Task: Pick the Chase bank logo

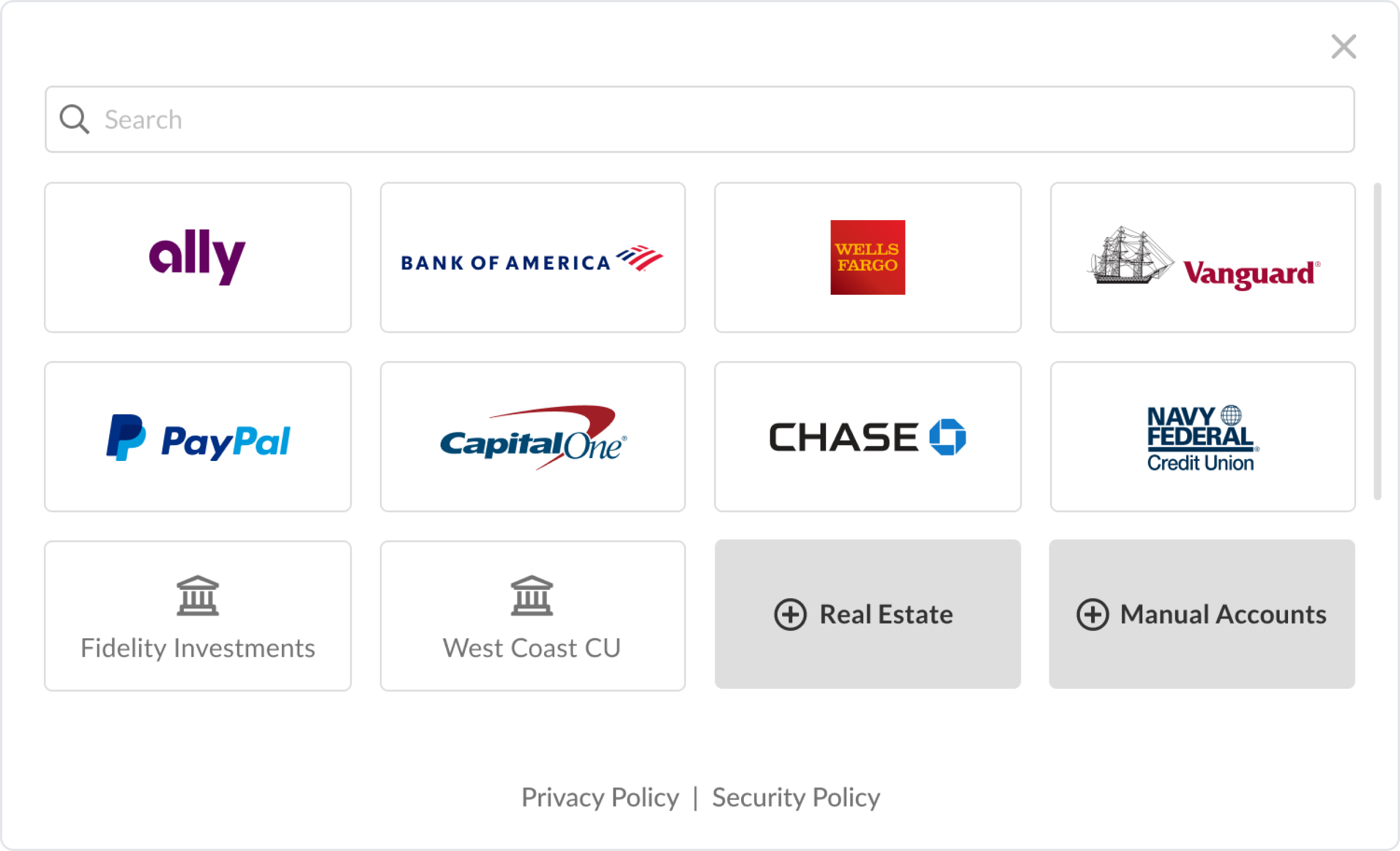Action: (x=867, y=437)
